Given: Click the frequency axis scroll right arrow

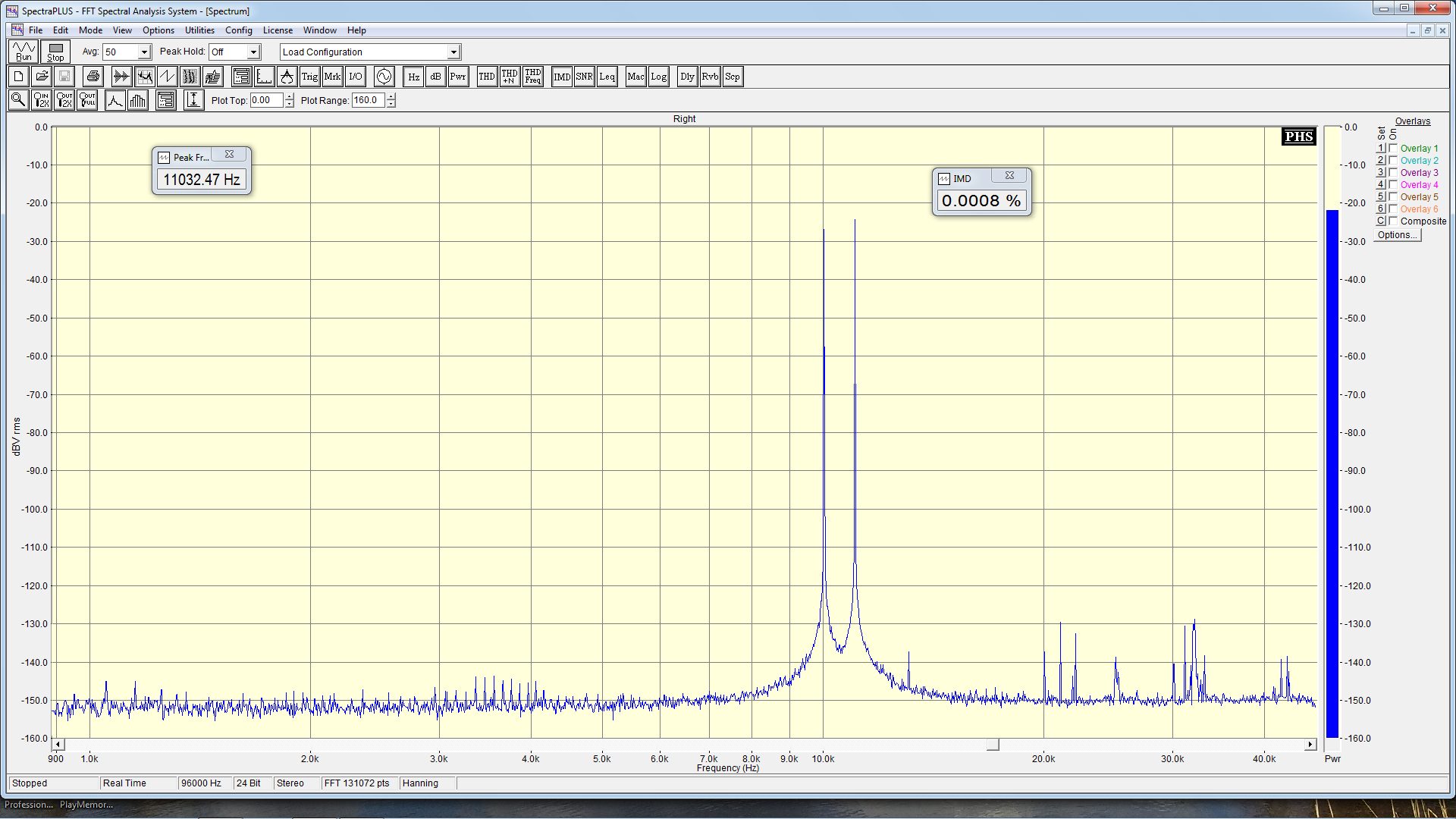Looking at the screenshot, I should (1310, 745).
